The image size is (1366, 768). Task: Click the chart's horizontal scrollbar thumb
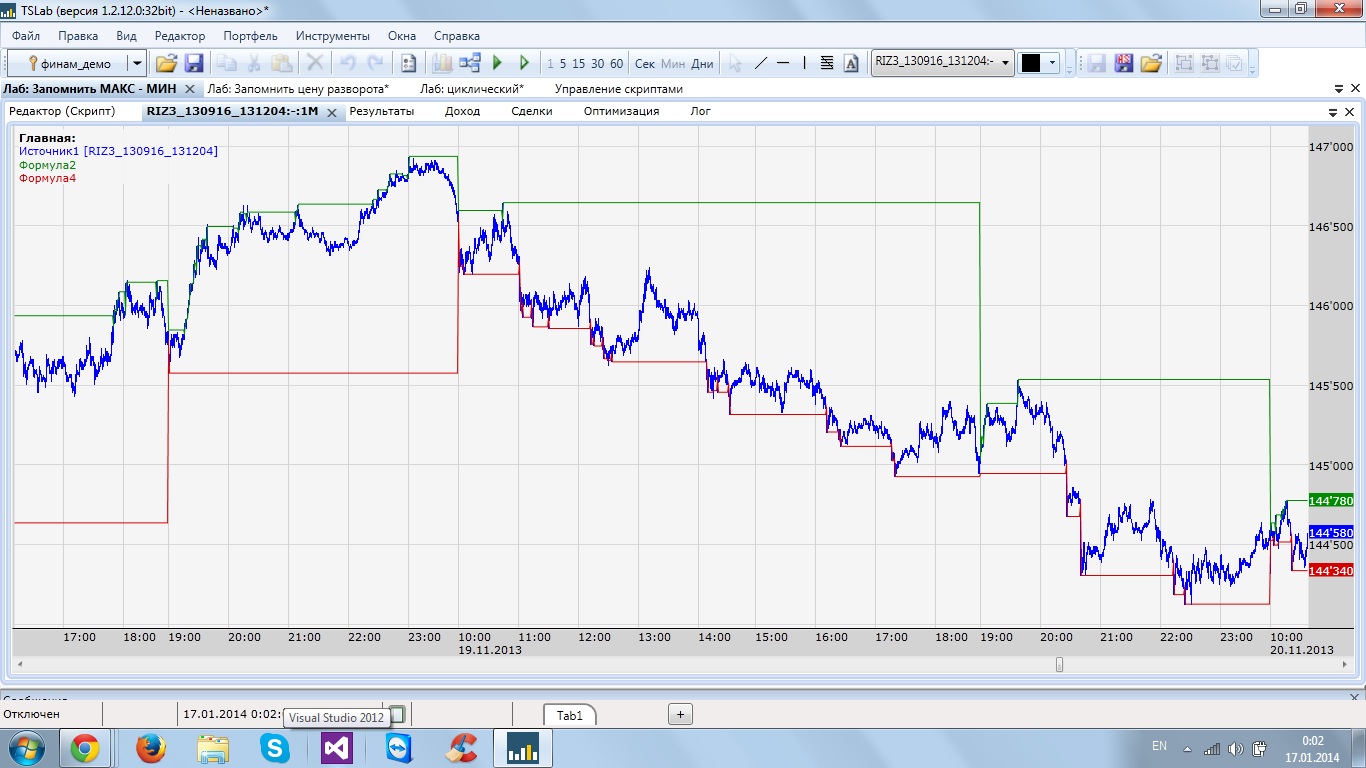coord(1059,665)
